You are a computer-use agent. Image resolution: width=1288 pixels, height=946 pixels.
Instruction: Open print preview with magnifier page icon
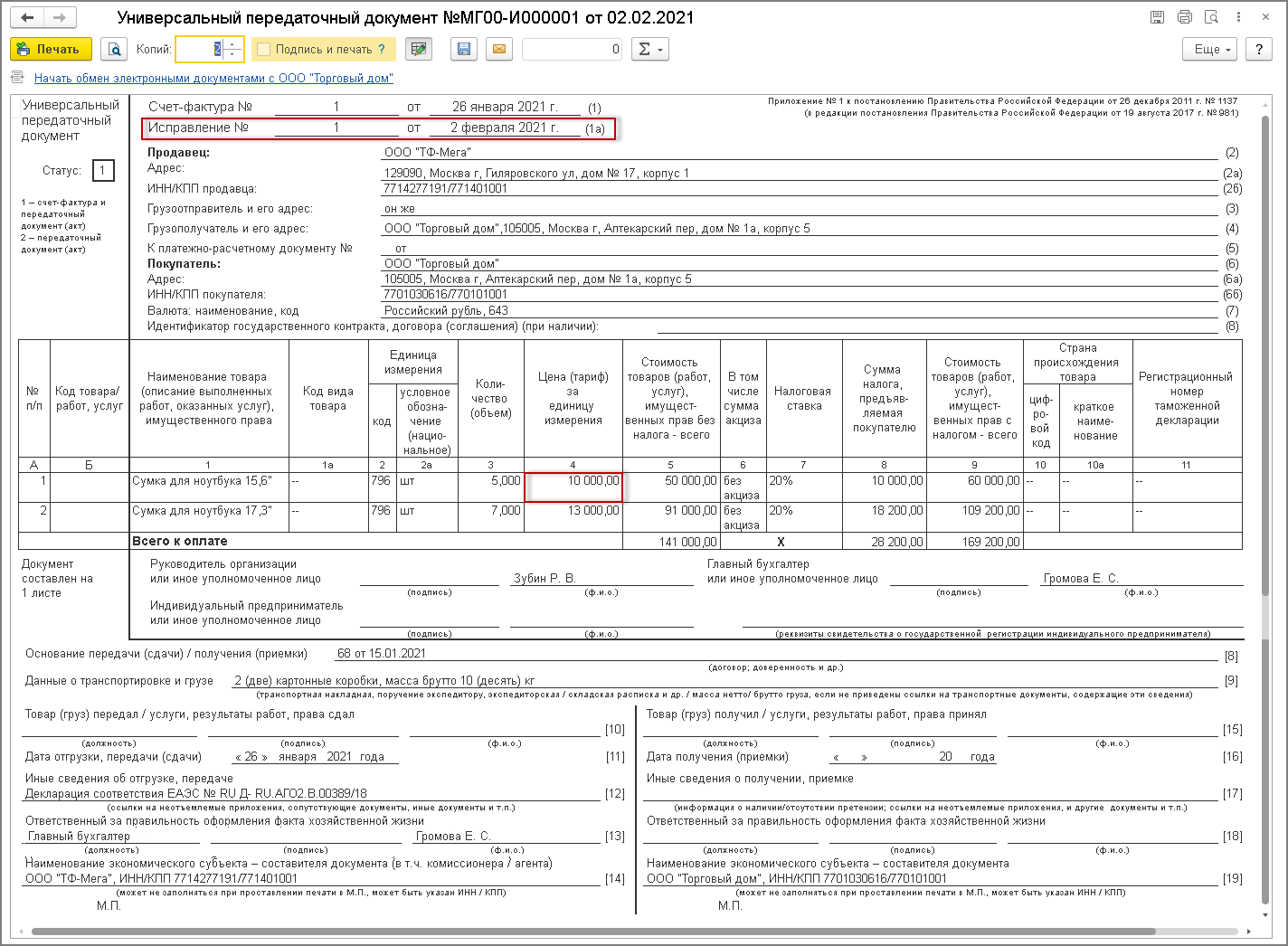click(x=114, y=49)
